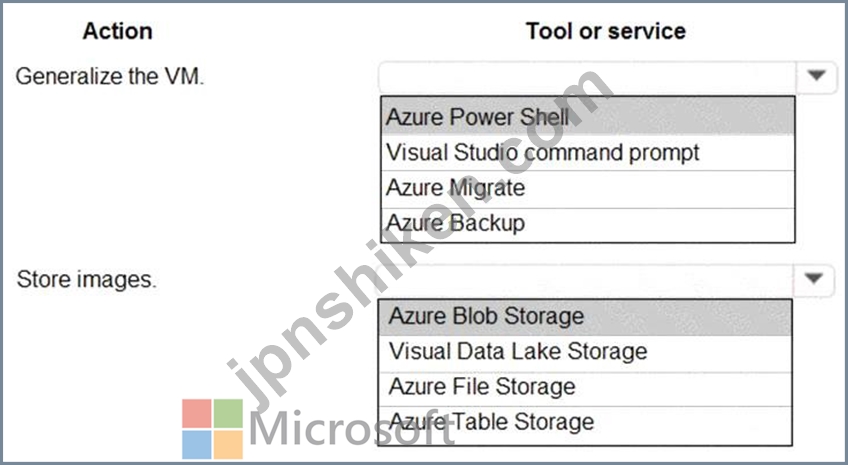Open the Store images dropdown arrow
Screen dimensions: 848x465
[x=813, y=279]
